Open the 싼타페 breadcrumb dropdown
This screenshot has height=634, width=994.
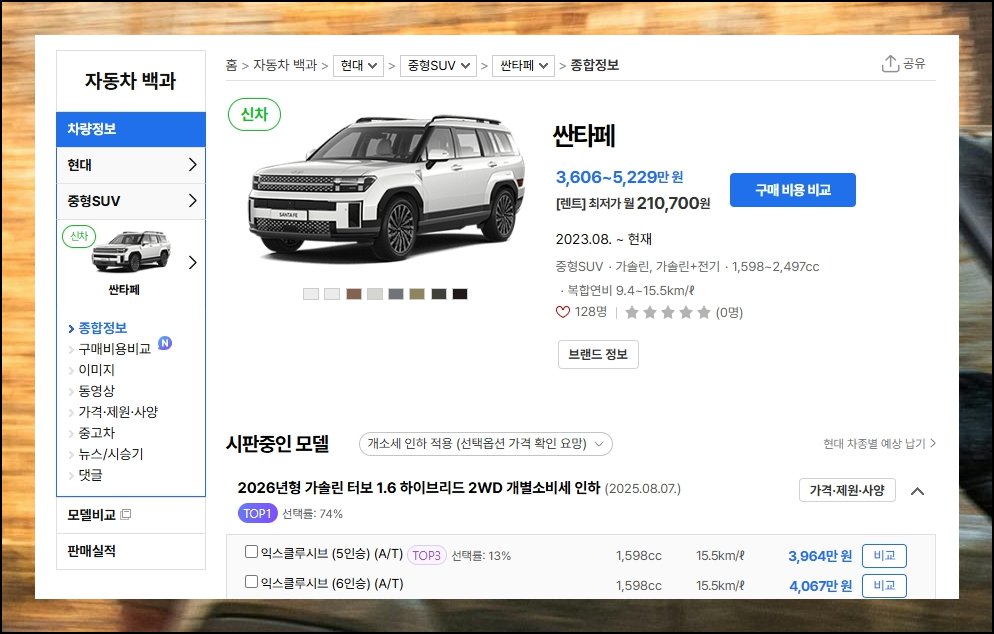(524, 65)
